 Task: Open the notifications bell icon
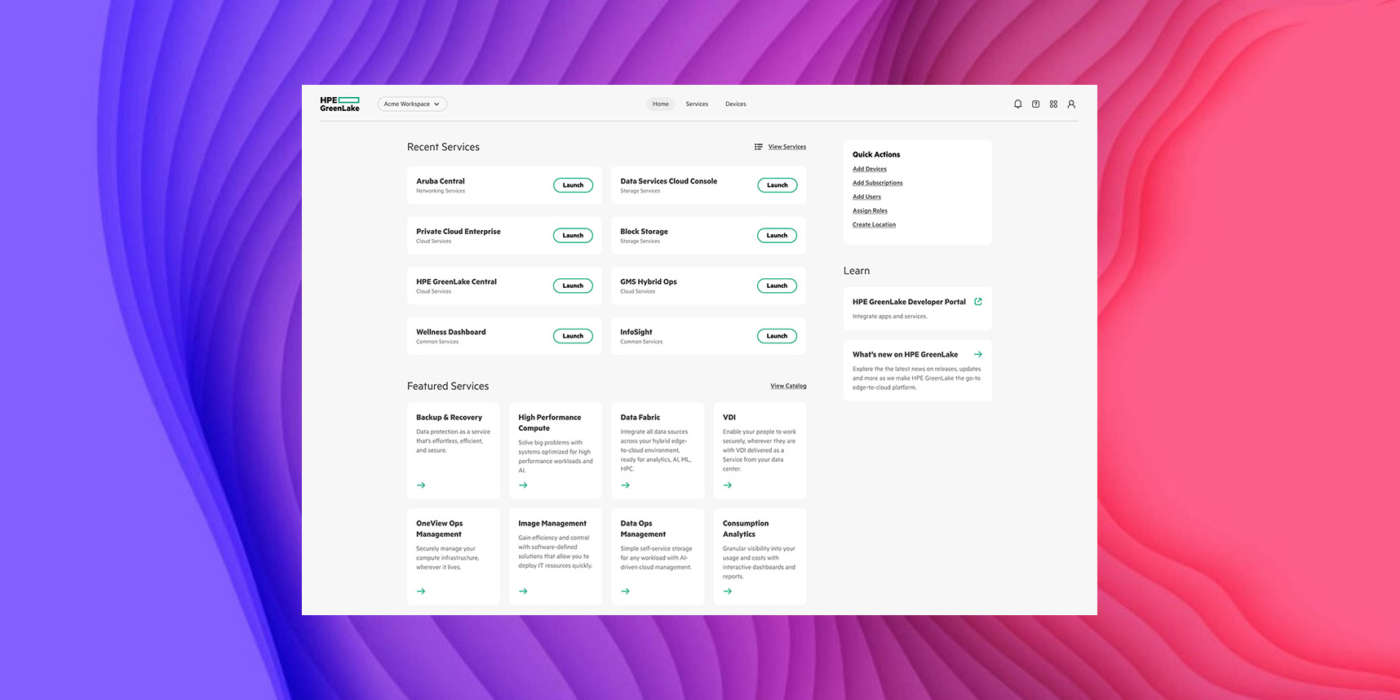[1018, 104]
